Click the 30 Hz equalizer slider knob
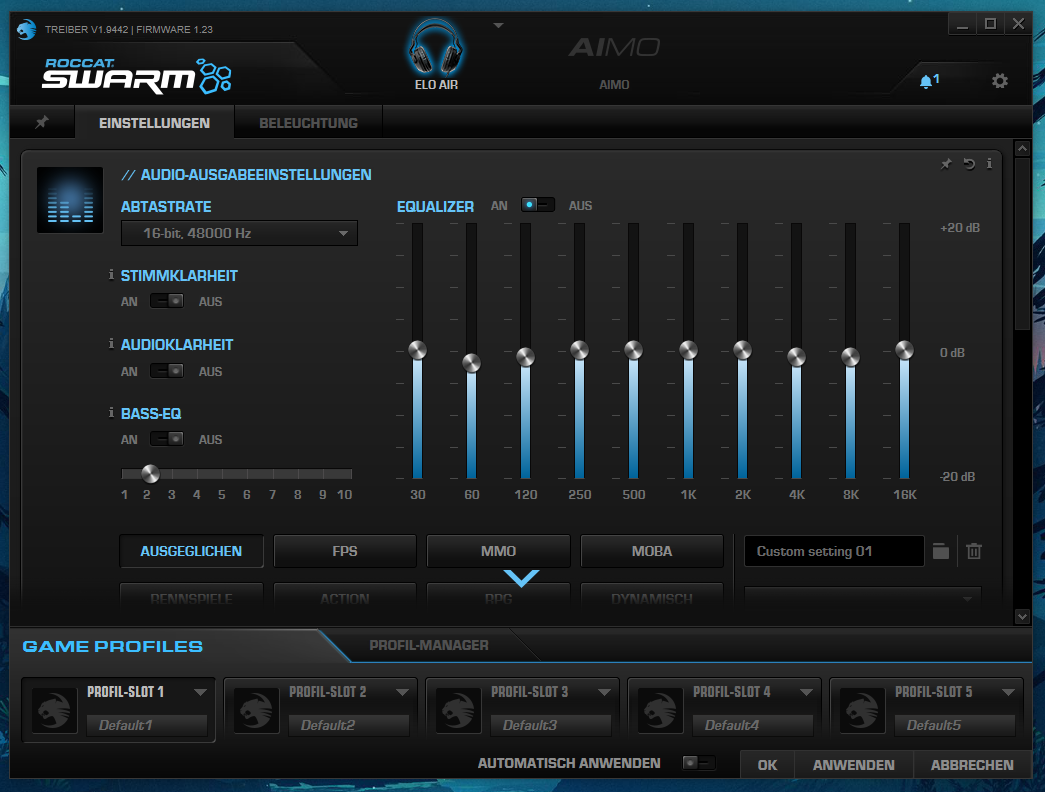This screenshot has width=1045, height=792. click(x=417, y=350)
